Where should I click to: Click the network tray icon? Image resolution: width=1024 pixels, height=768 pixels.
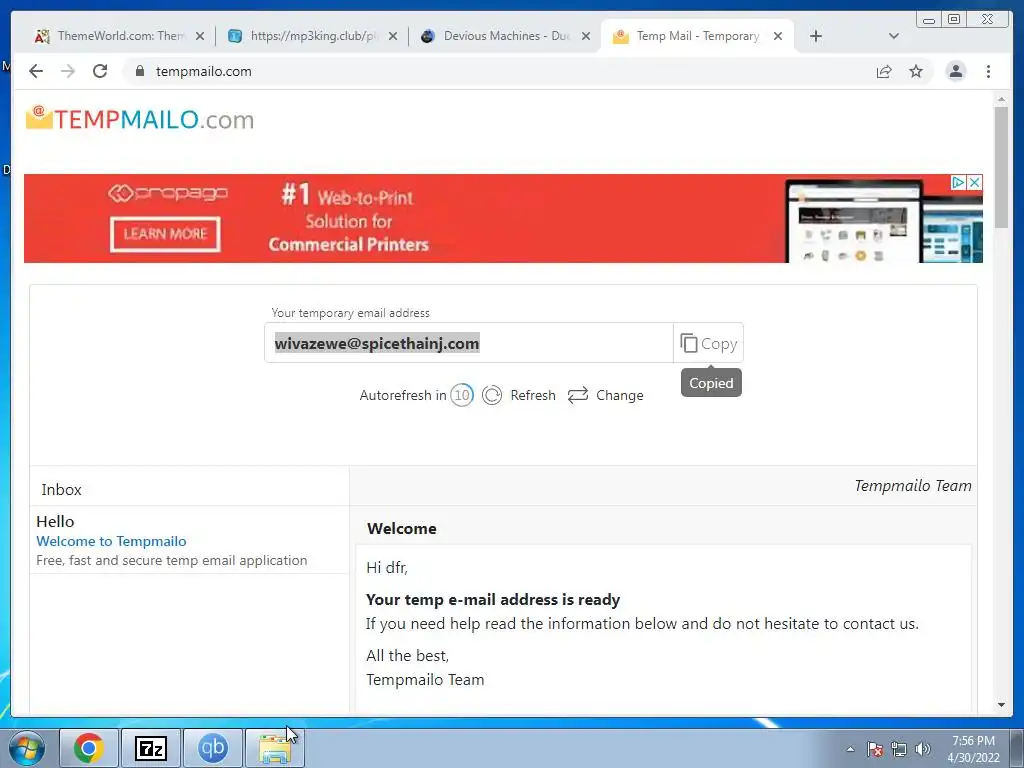pyautogui.click(x=899, y=749)
